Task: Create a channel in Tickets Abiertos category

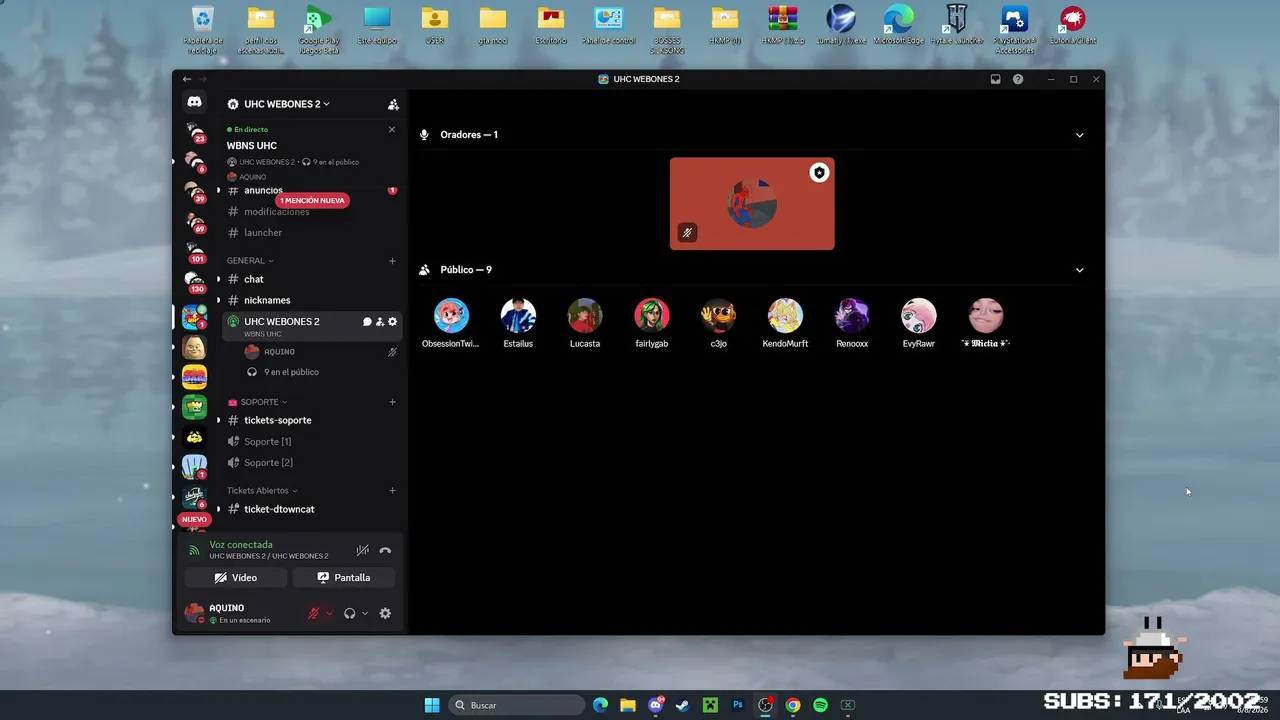Action: pyautogui.click(x=392, y=491)
